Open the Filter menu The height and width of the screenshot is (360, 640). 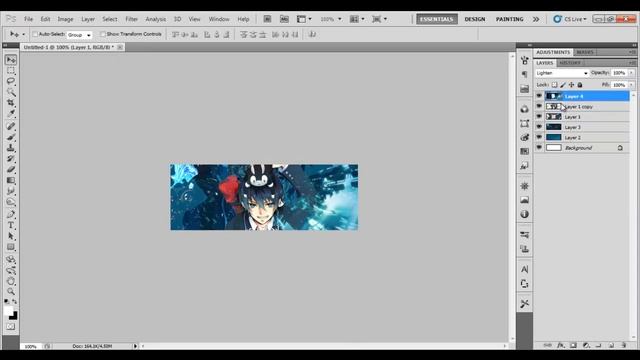(x=131, y=19)
